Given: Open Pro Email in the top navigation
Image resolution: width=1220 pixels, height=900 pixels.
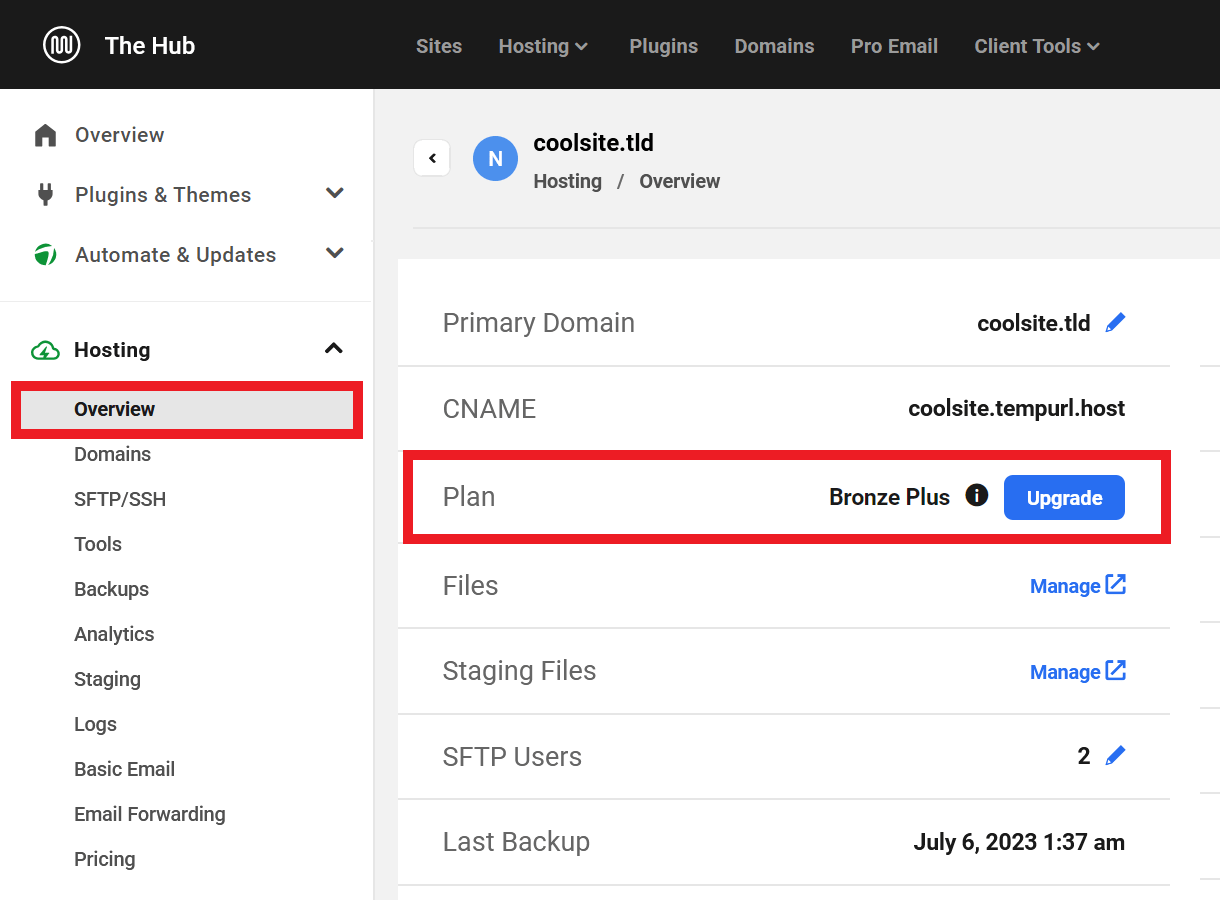Looking at the screenshot, I should (894, 46).
